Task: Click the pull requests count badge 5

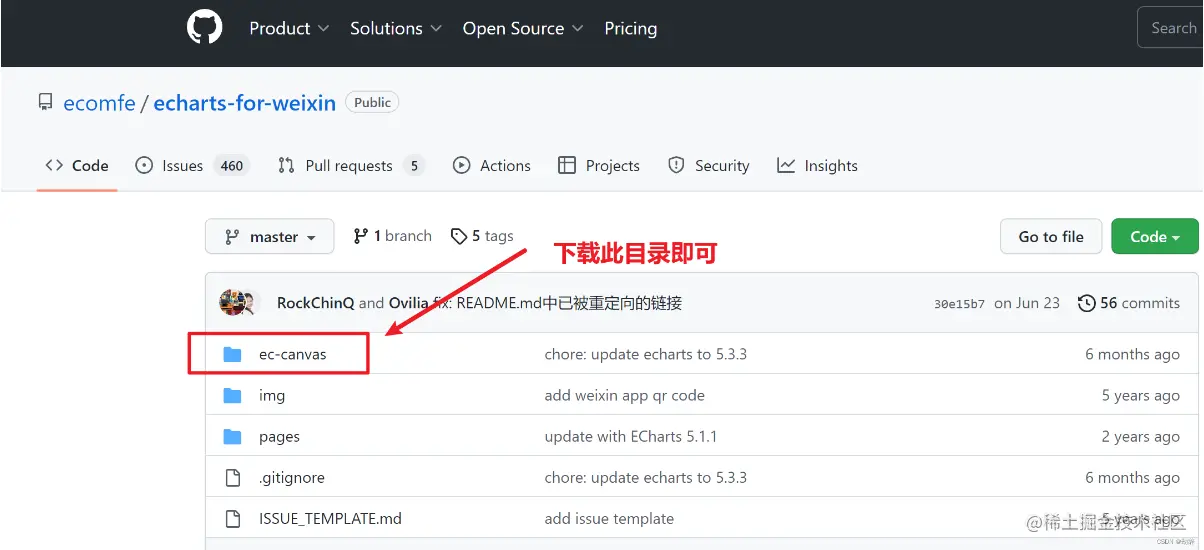Action: pyautogui.click(x=414, y=166)
